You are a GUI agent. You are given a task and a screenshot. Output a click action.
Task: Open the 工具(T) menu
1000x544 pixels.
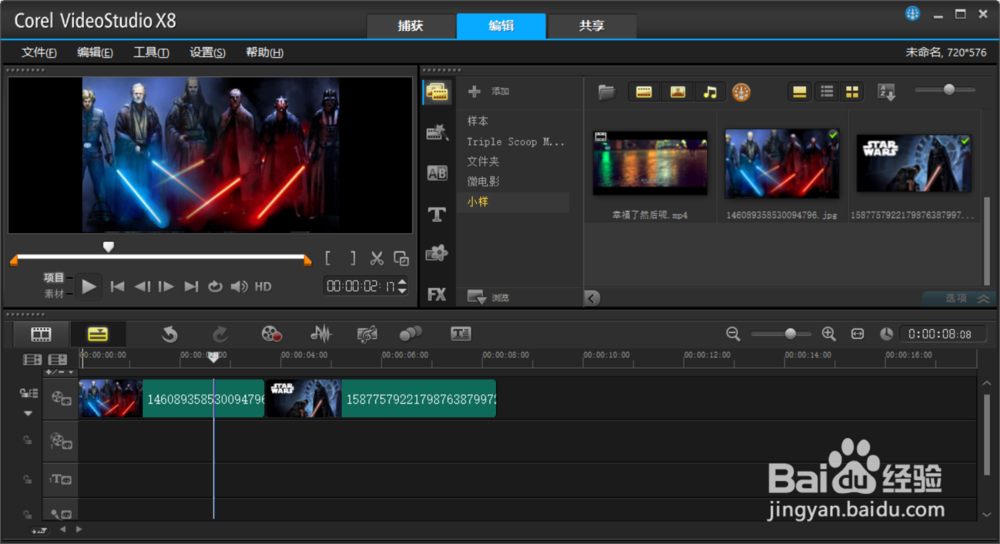tap(151, 52)
